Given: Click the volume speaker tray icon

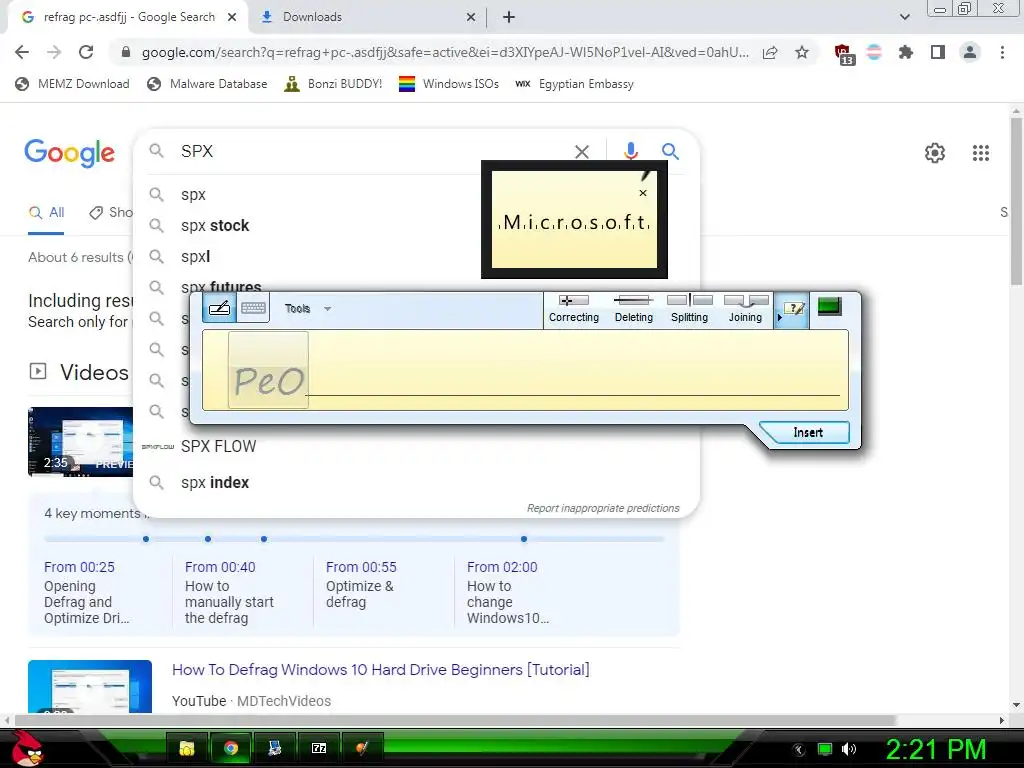Looking at the screenshot, I should click(848, 749).
